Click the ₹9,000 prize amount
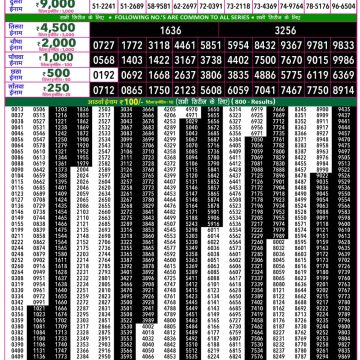The height and width of the screenshot is (360, 360). point(55,4)
